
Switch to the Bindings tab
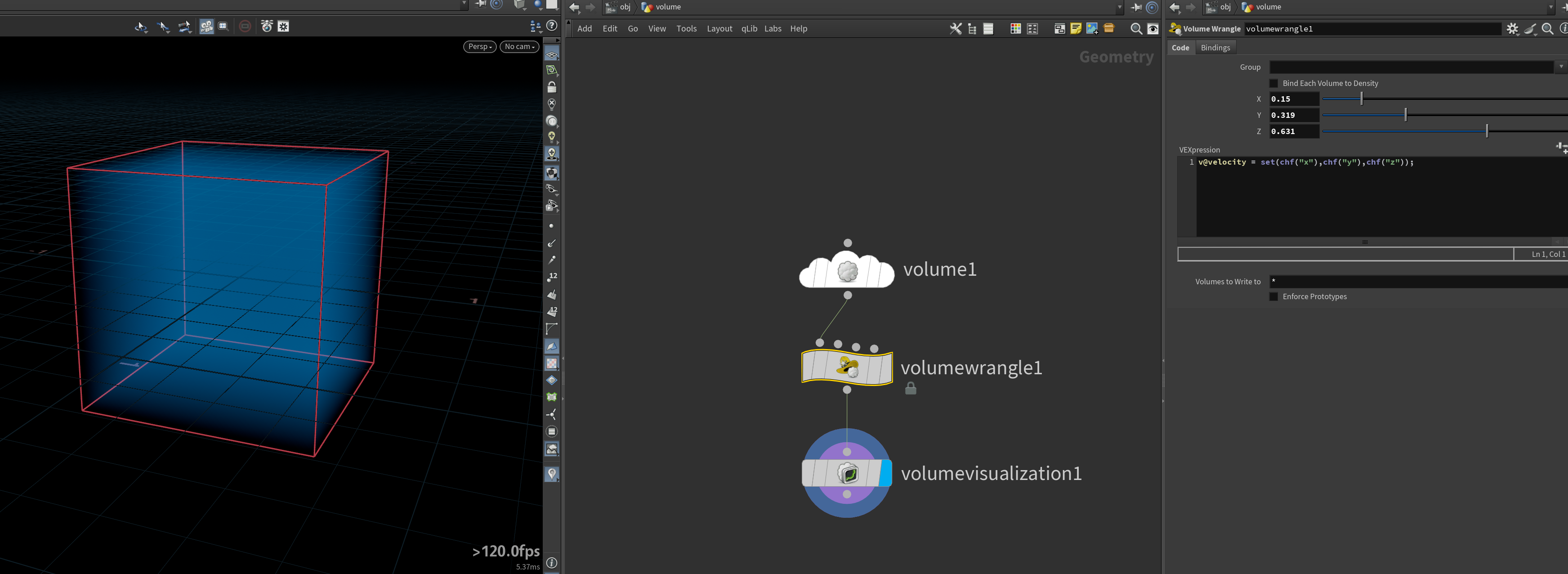pyautogui.click(x=1215, y=48)
